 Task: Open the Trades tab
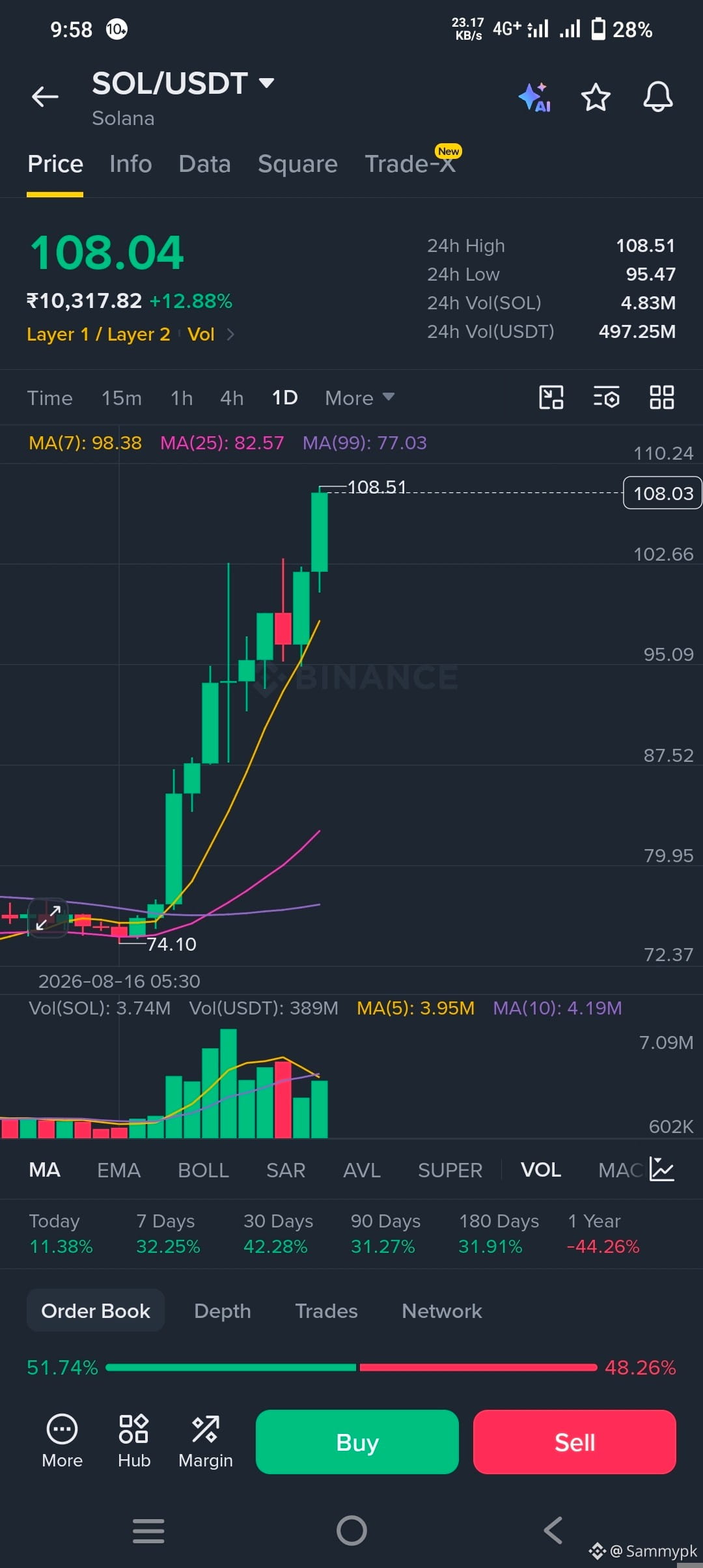(326, 1311)
